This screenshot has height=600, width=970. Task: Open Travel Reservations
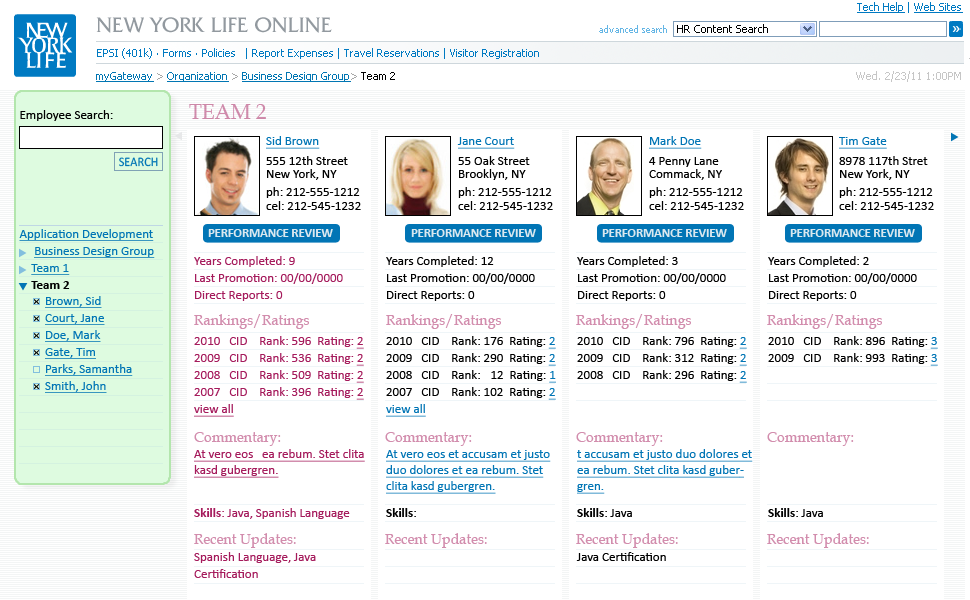tap(392, 53)
